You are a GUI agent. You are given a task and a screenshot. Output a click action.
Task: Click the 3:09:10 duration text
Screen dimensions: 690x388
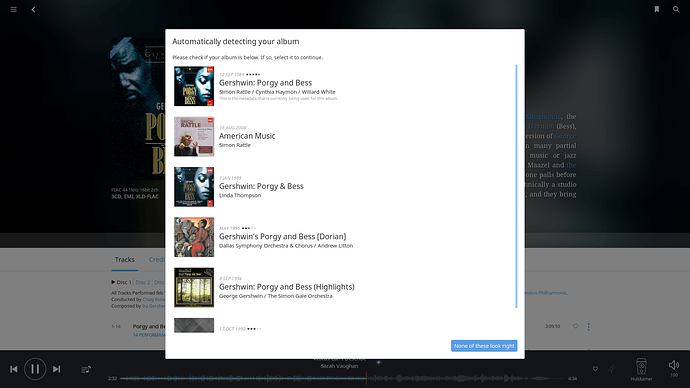coord(552,326)
